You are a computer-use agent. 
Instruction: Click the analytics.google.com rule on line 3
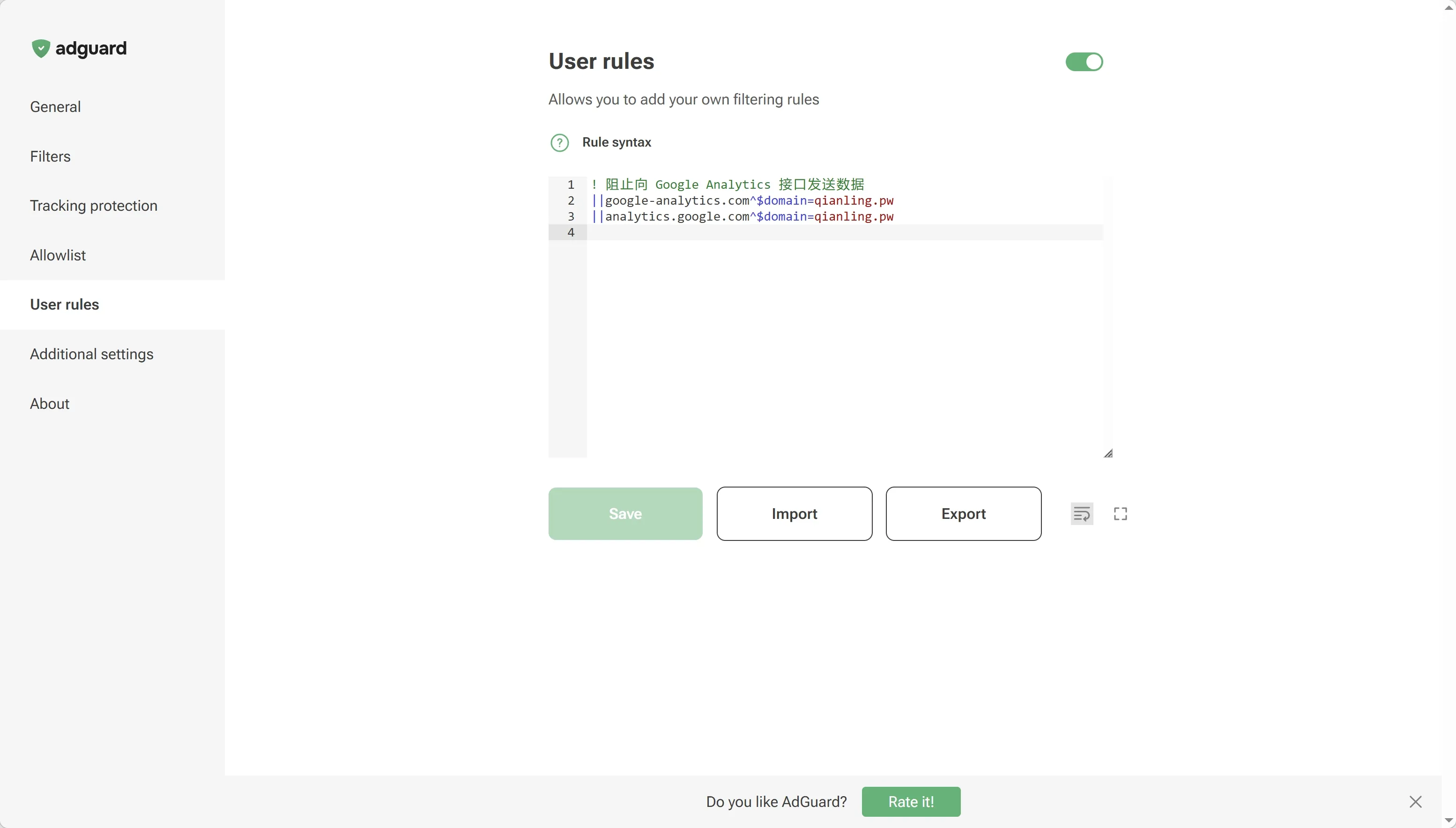[x=742, y=217]
